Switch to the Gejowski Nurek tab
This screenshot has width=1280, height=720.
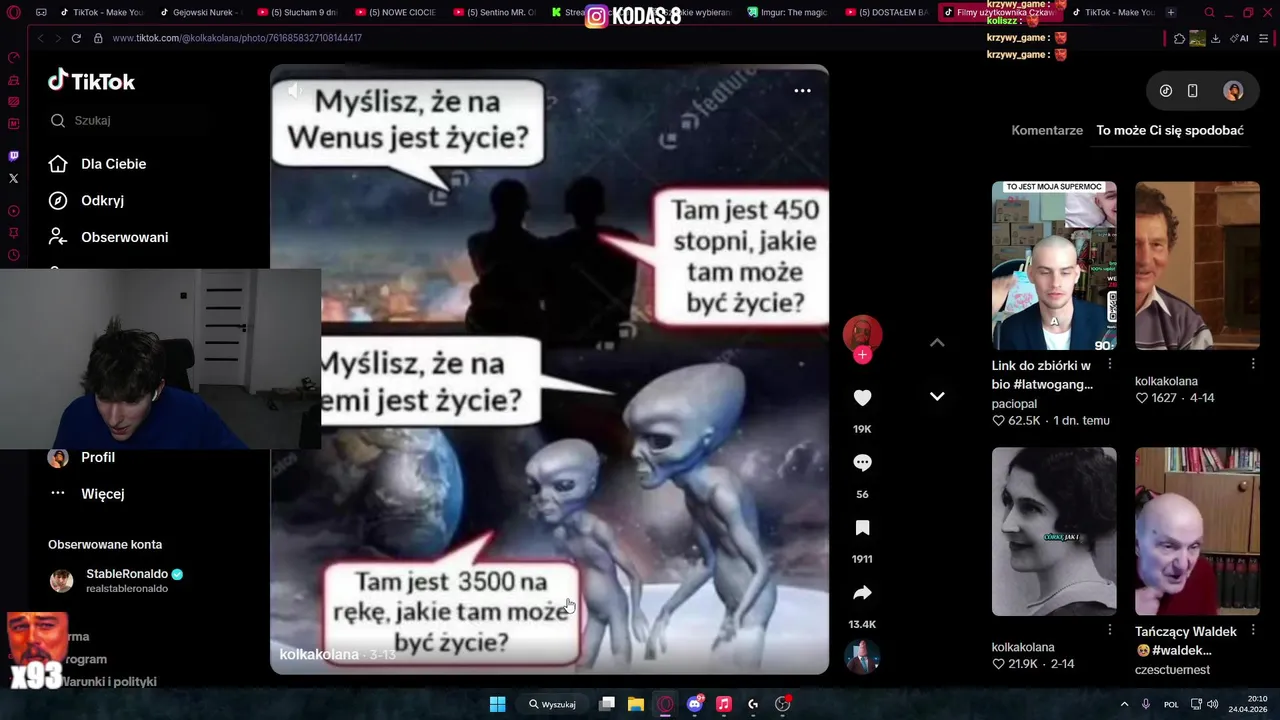click(x=199, y=13)
